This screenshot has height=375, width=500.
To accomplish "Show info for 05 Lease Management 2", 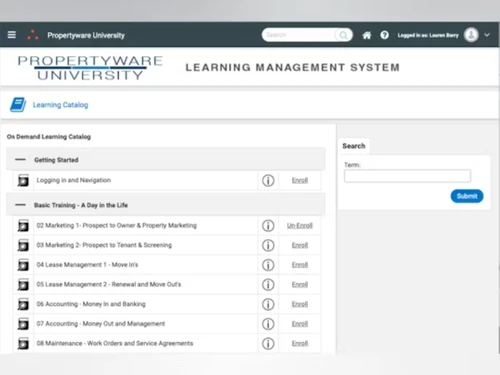I will [x=268, y=285].
